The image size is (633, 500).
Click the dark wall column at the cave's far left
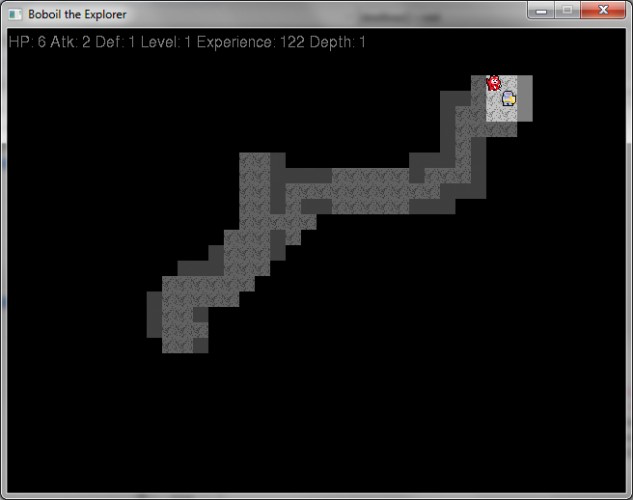click(x=154, y=314)
